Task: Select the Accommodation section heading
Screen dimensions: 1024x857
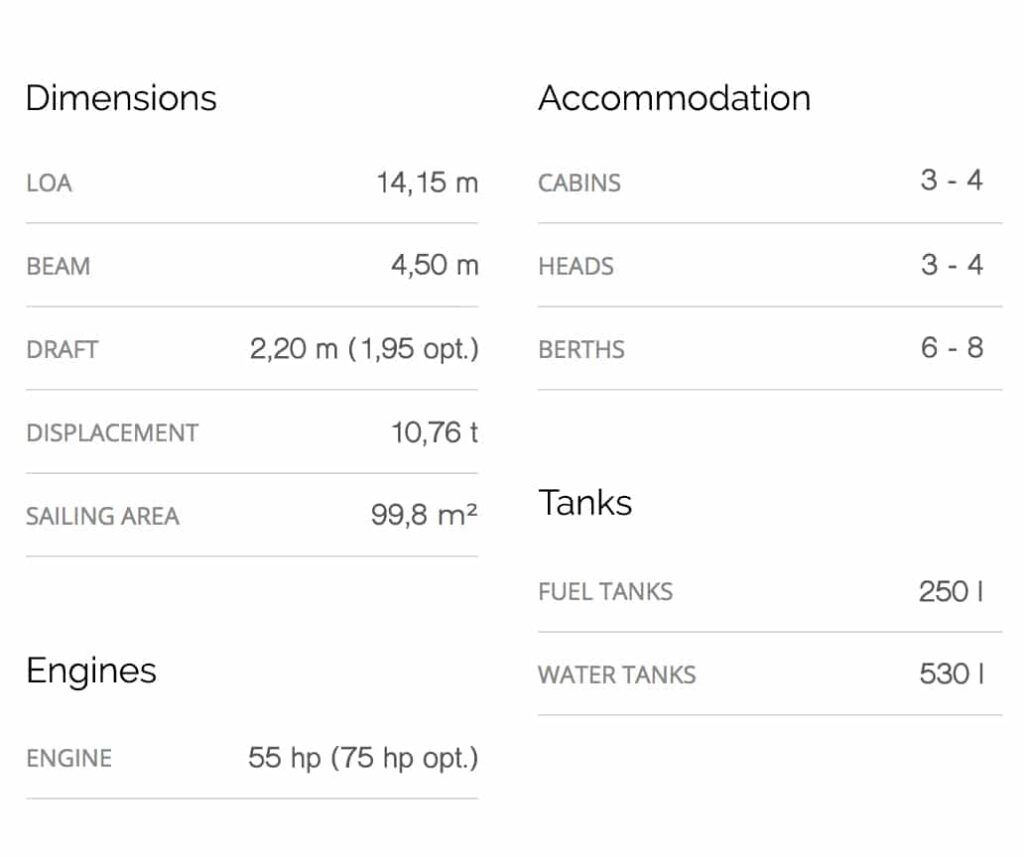Action: point(674,98)
